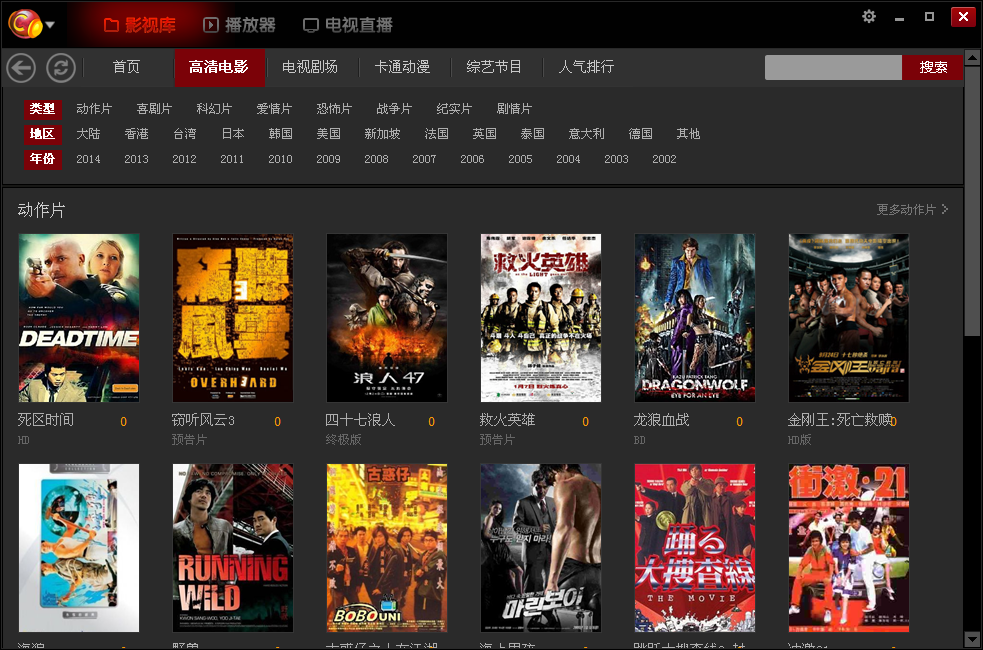Select the 美国 region filter
Screen dimensions: 983x650
click(329, 134)
